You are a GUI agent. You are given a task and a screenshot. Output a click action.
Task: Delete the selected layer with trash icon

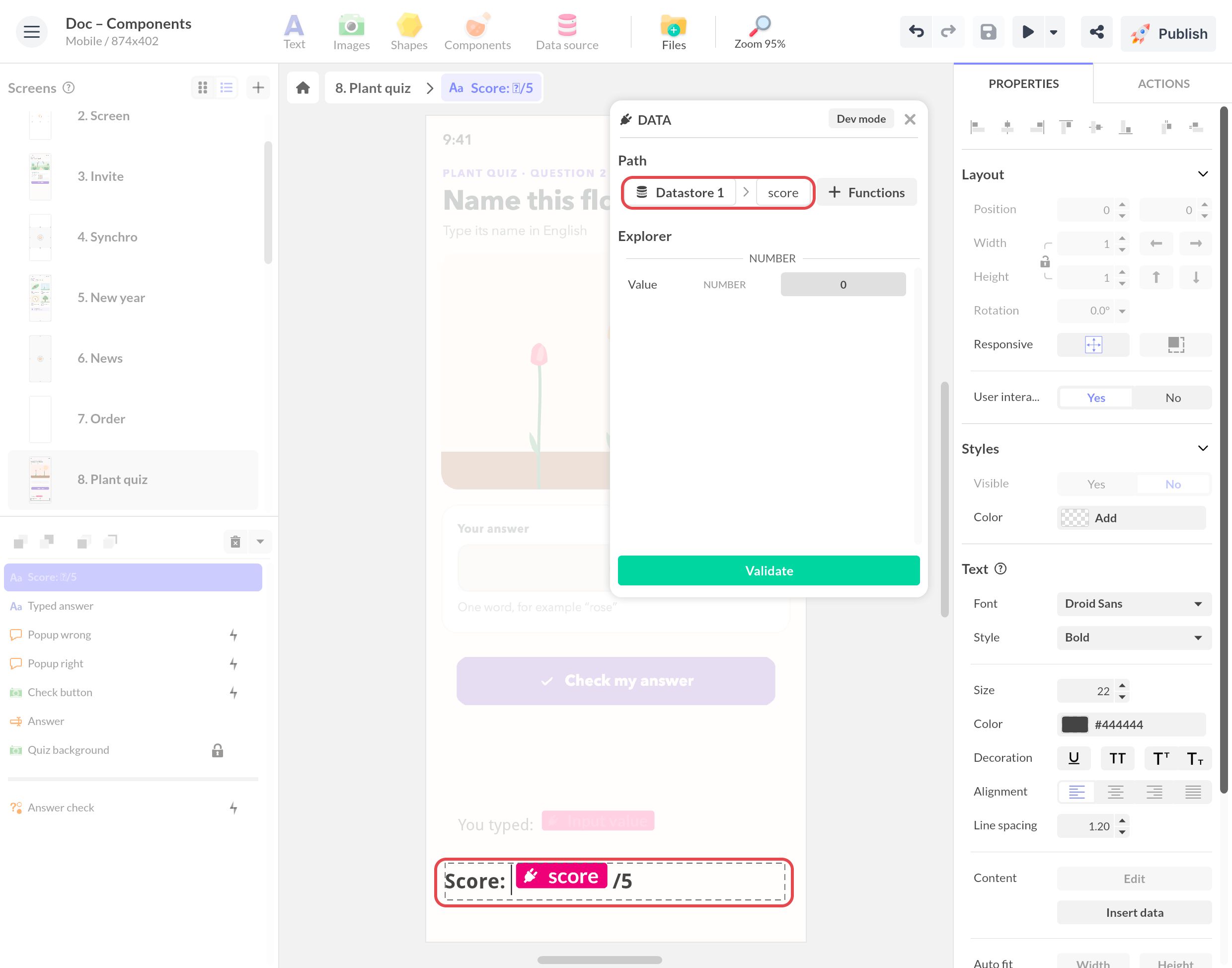(x=235, y=542)
